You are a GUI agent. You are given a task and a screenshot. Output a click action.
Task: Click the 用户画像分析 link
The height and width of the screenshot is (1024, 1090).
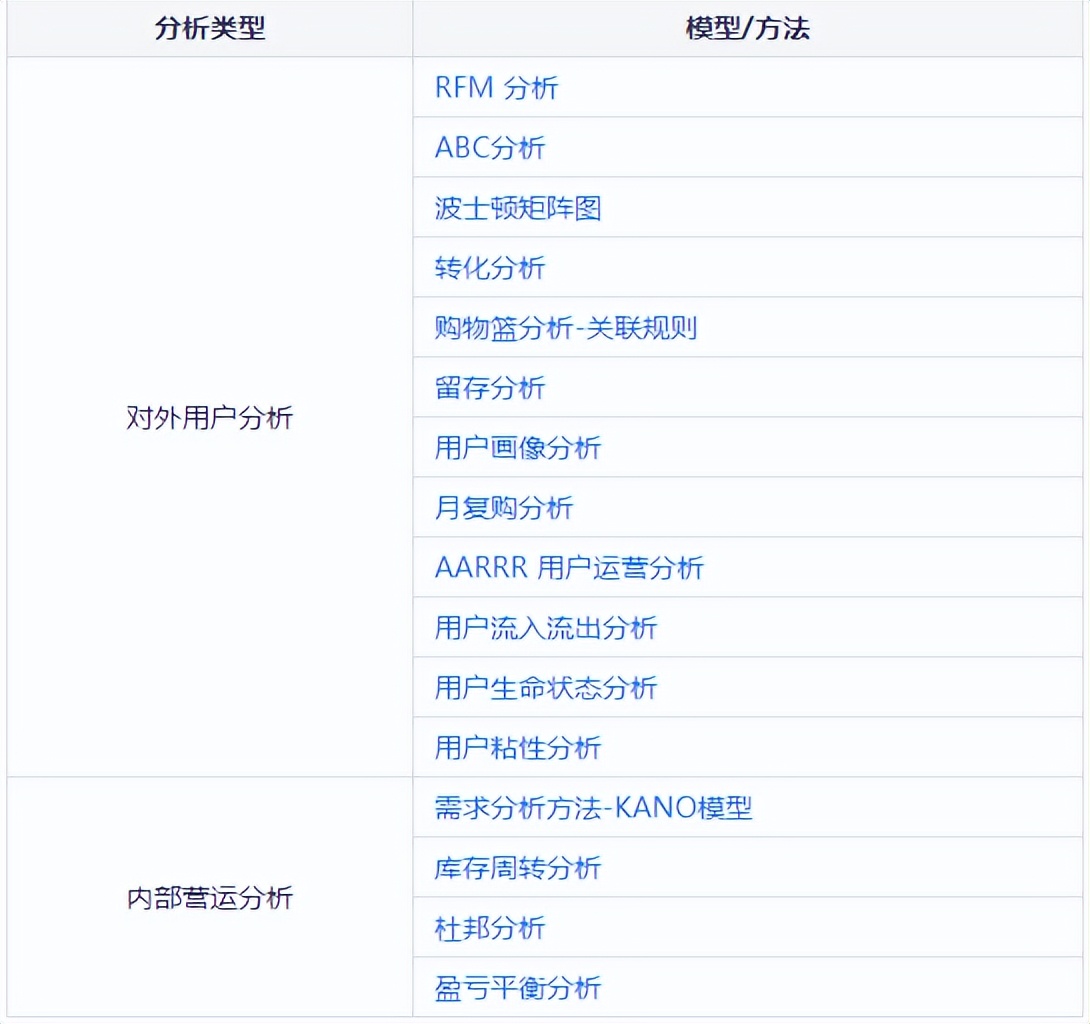point(518,448)
